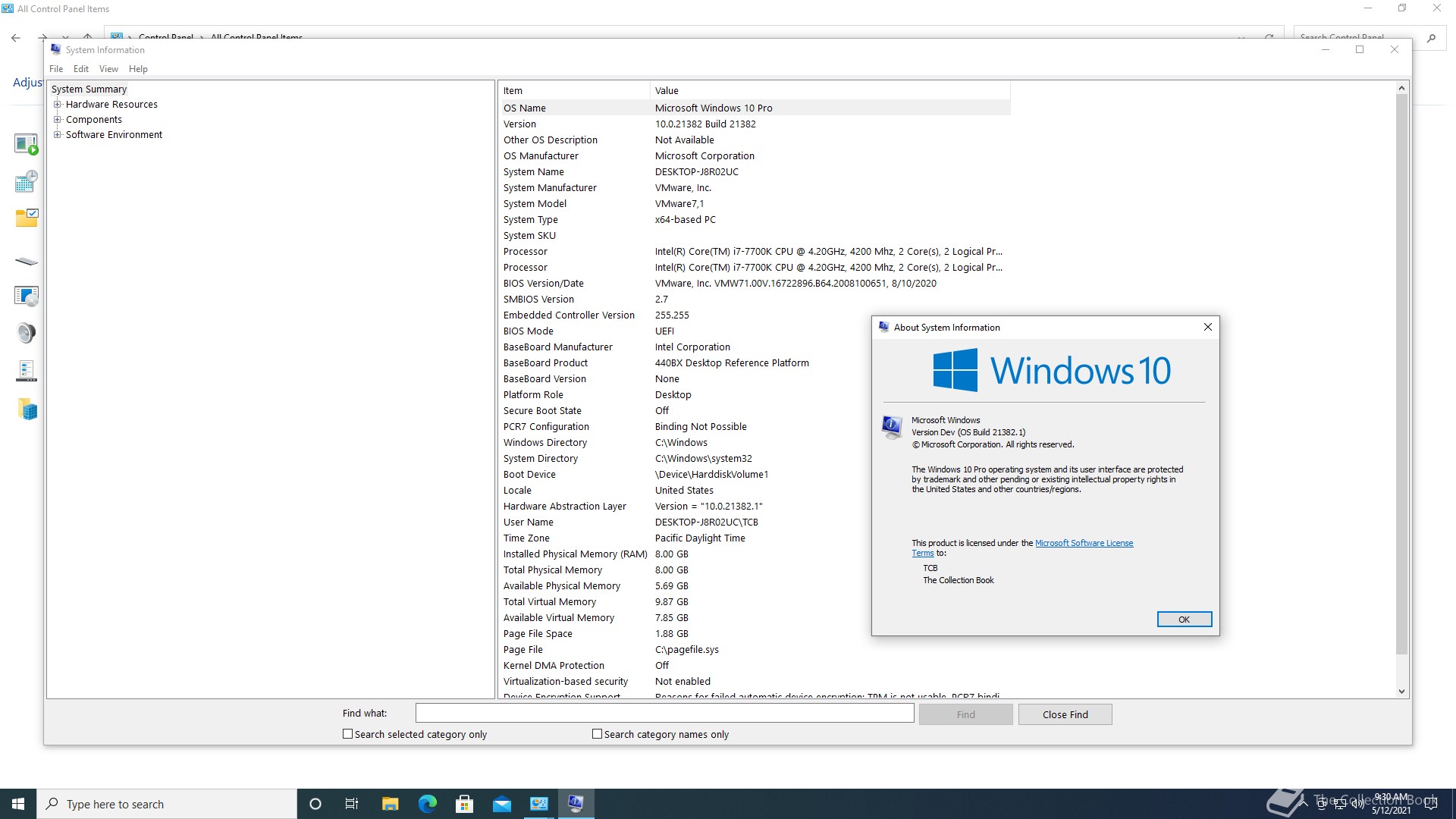
Task: Click the scroll down arrow of details list
Action: (x=1401, y=691)
